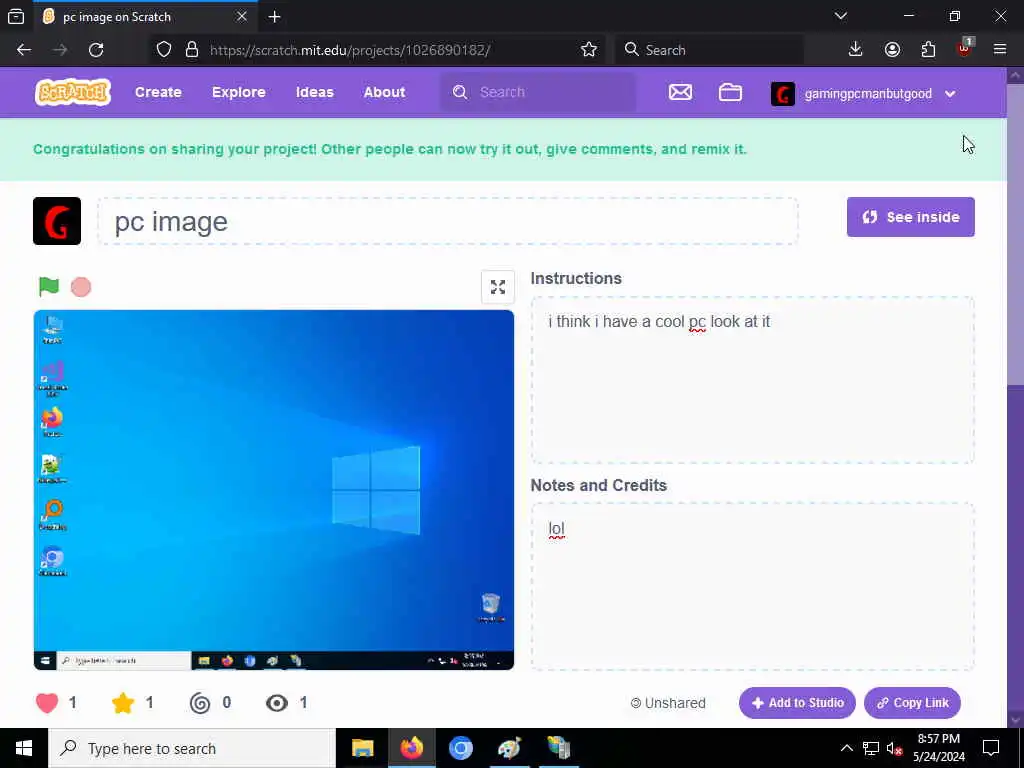Click tracking protection shield icon
The image size is (1024, 768).
[164, 50]
